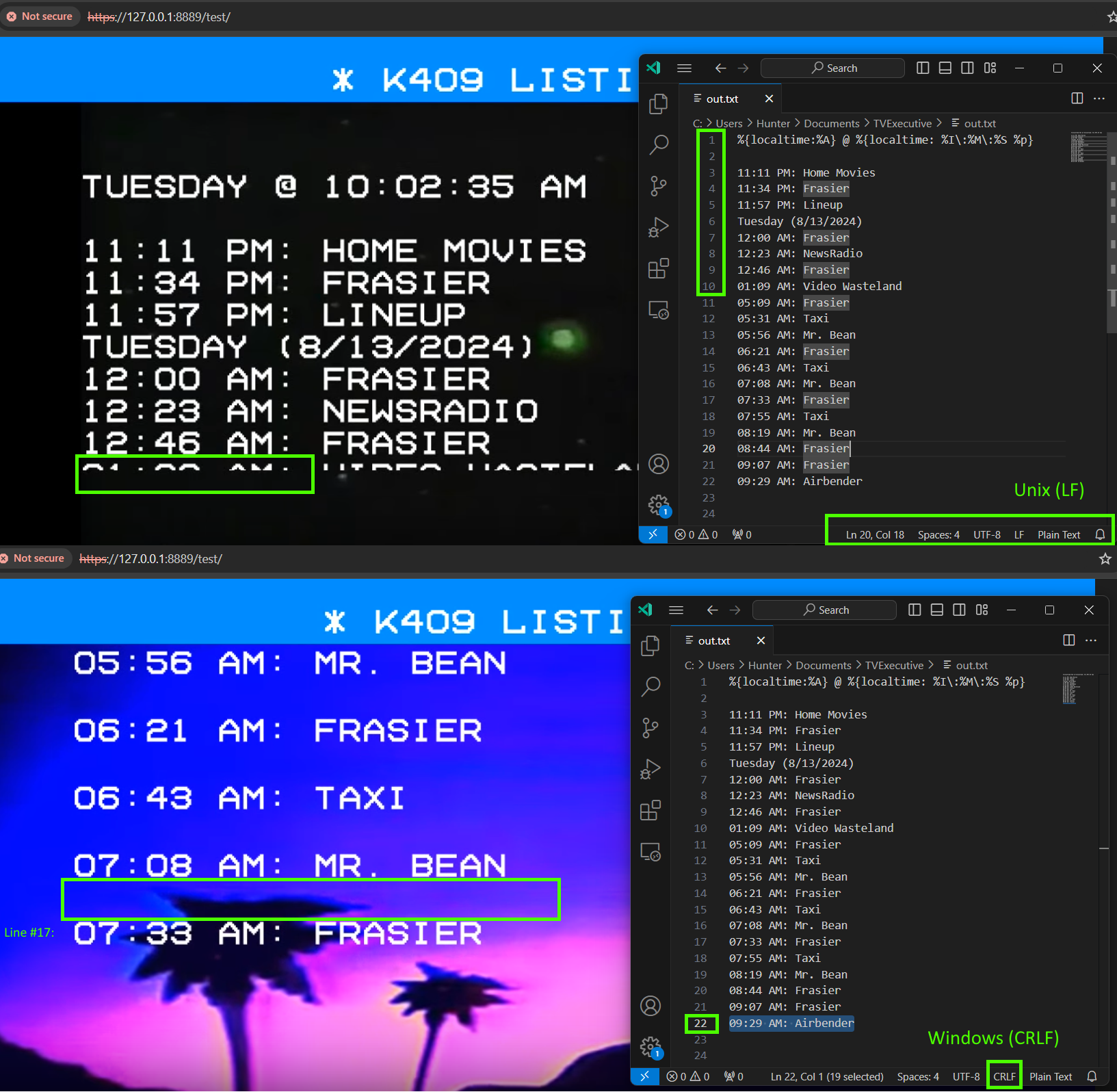Close out.txt tab in bottom VS Code window
The width and height of the screenshot is (1117, 1092).
click(761, 640)
